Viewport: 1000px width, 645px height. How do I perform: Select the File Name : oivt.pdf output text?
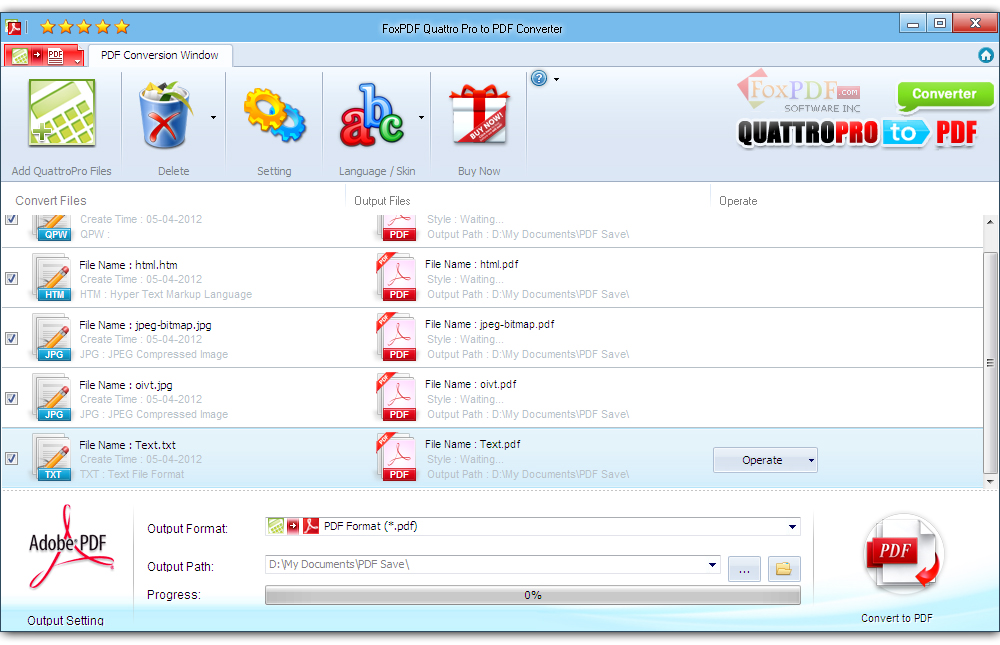coord(471,384)
